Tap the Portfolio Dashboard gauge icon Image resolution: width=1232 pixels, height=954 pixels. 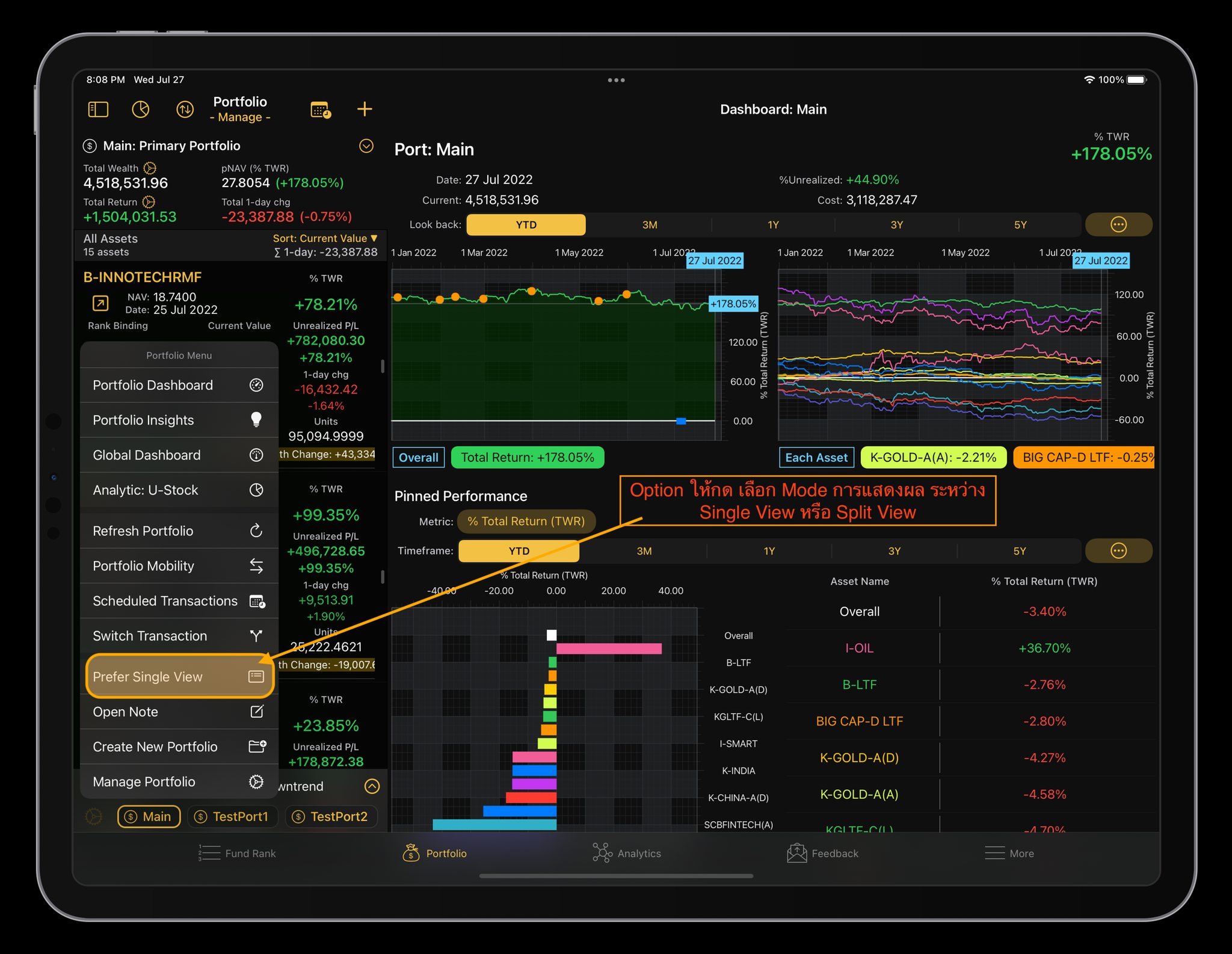pyautogui.click(x=256, y=385)
